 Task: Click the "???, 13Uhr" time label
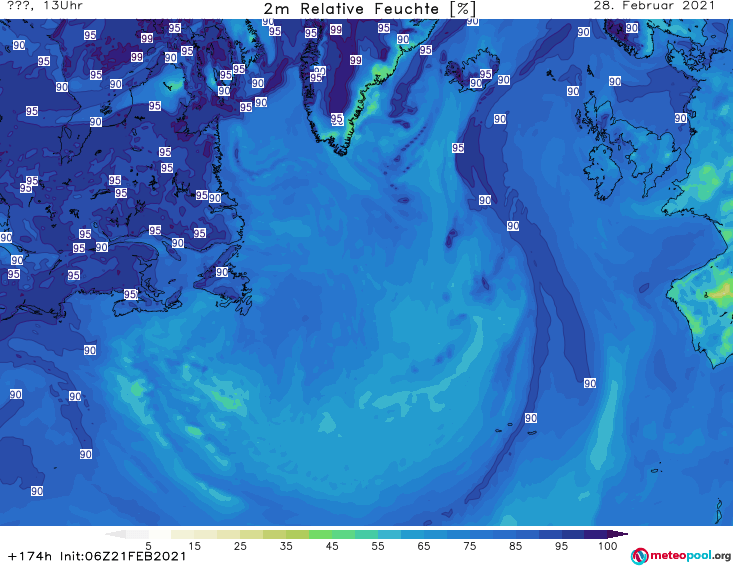tap(45, 6)
